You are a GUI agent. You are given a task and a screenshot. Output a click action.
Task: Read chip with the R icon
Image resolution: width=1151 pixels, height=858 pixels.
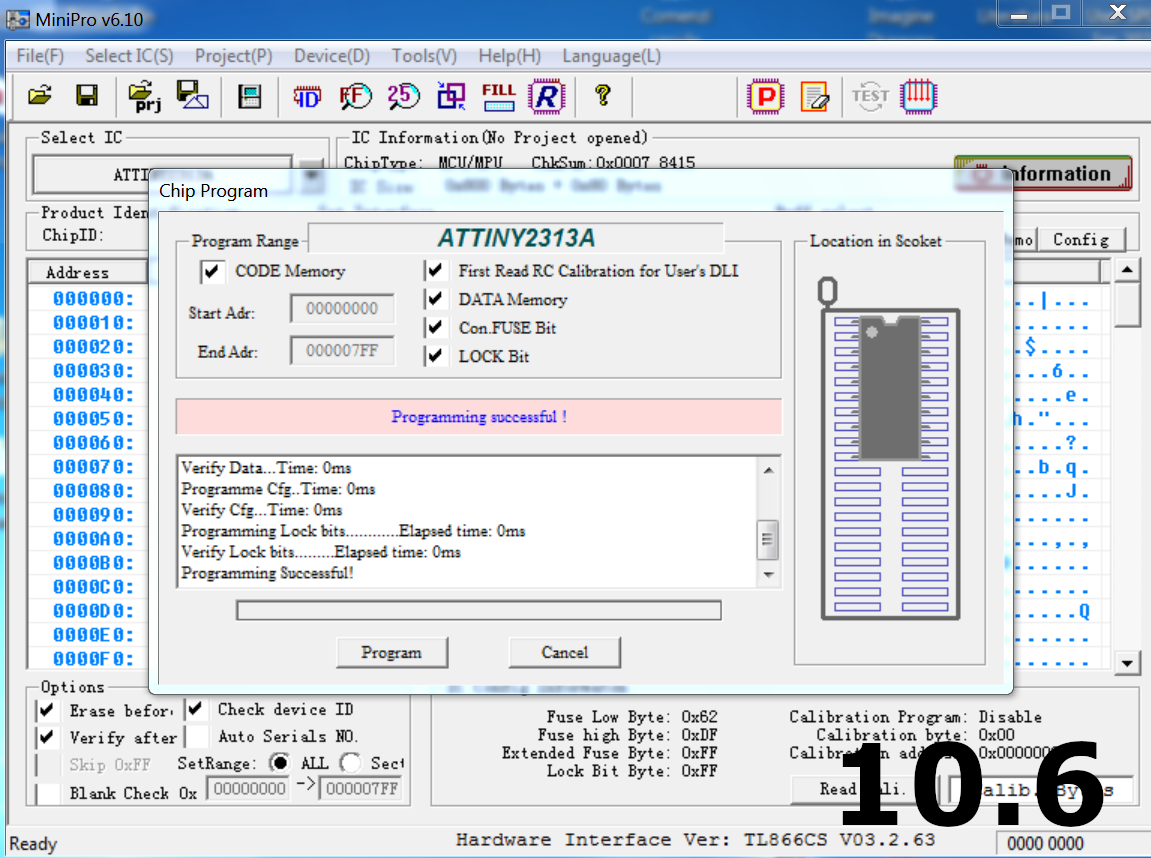(547, 96)
